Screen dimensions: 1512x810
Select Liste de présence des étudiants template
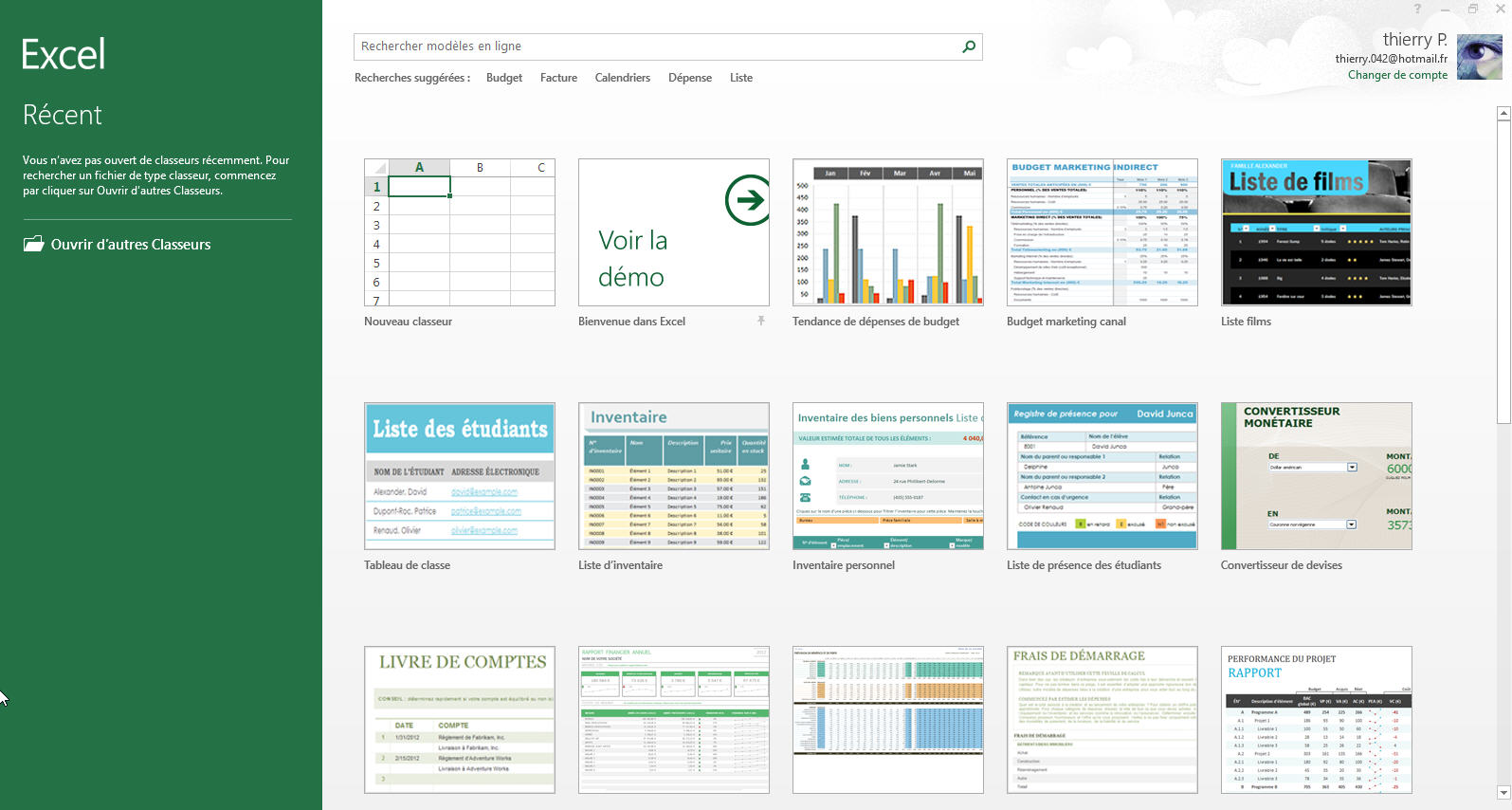click(1102, 476)
